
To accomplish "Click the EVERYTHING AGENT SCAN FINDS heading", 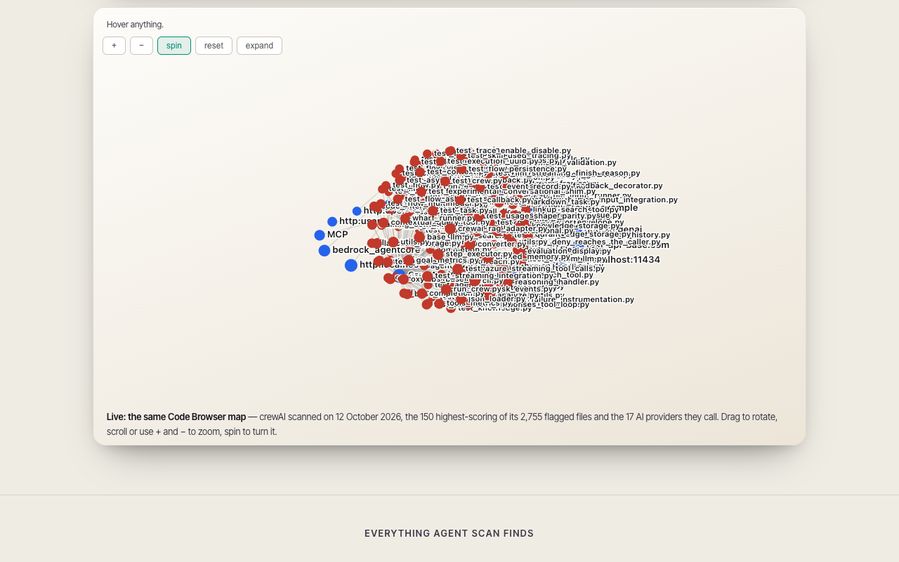I will pyautogui.click(x=449, y=533).
